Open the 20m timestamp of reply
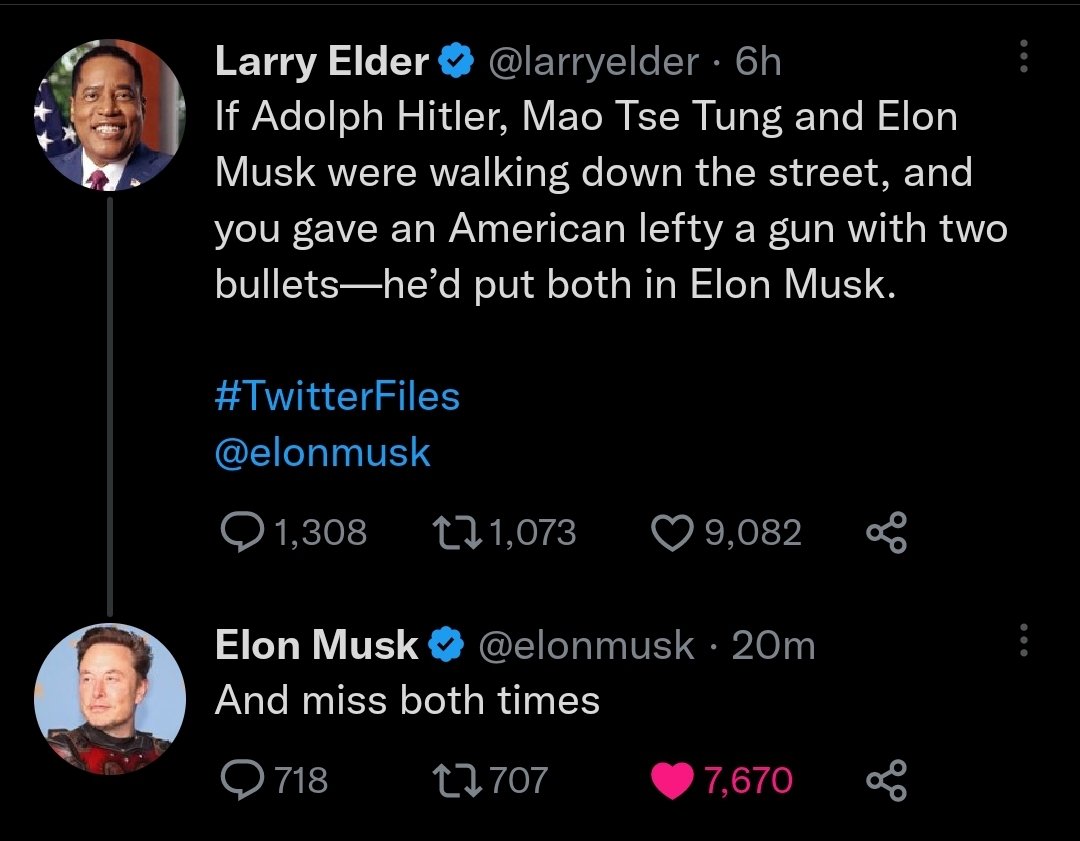The image size is (1080, 841). (773, 646)
